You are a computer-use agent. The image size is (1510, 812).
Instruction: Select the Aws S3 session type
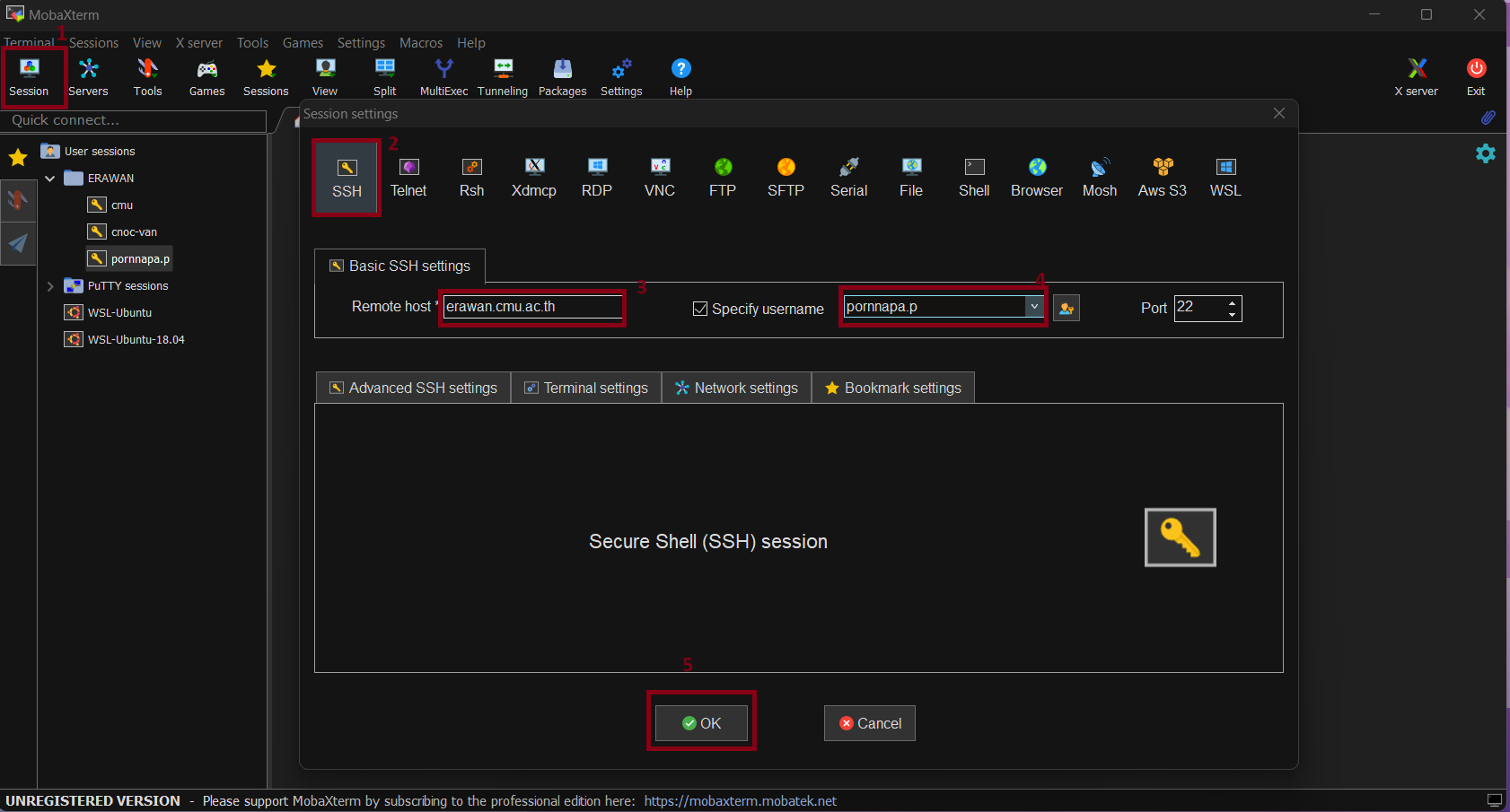(1163, 178)
